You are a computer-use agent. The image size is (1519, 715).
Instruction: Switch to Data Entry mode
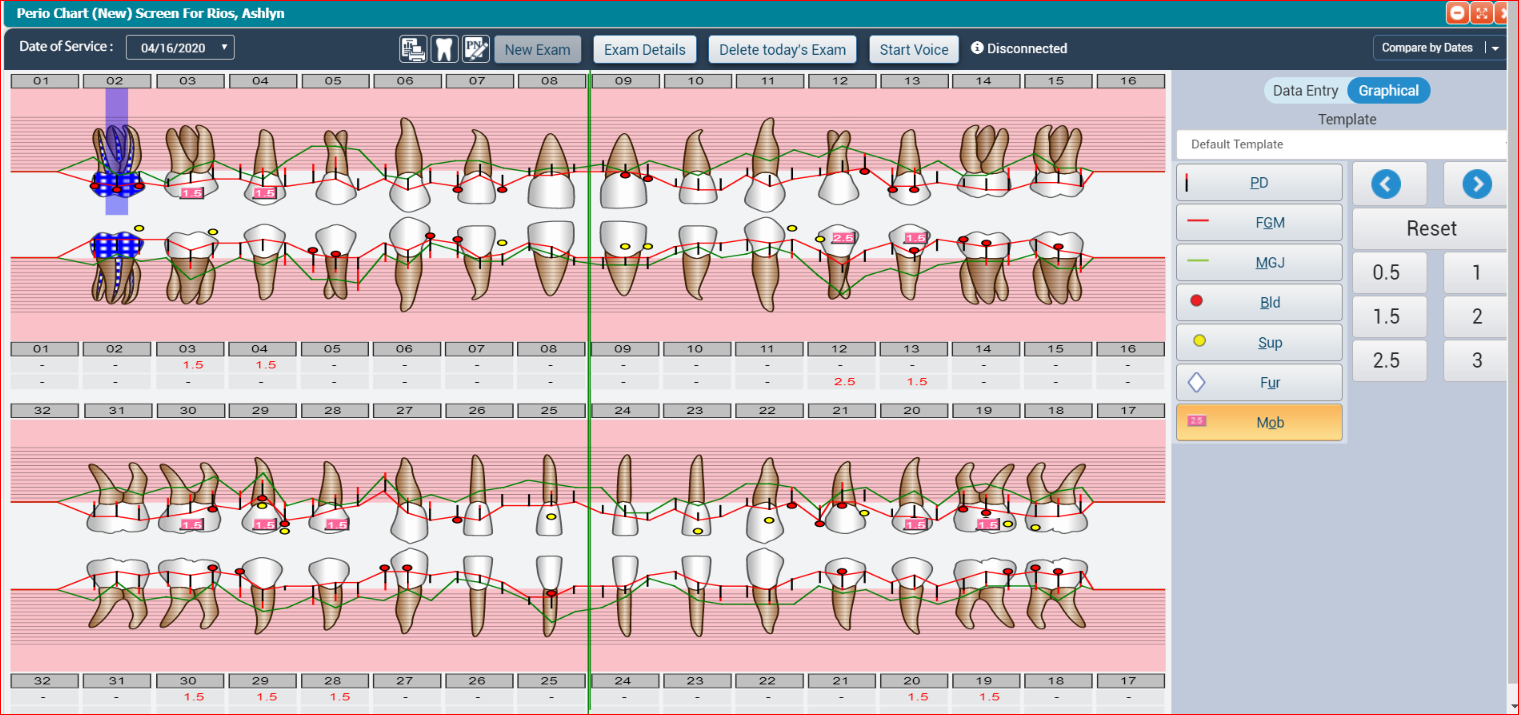pos(1305,91)
